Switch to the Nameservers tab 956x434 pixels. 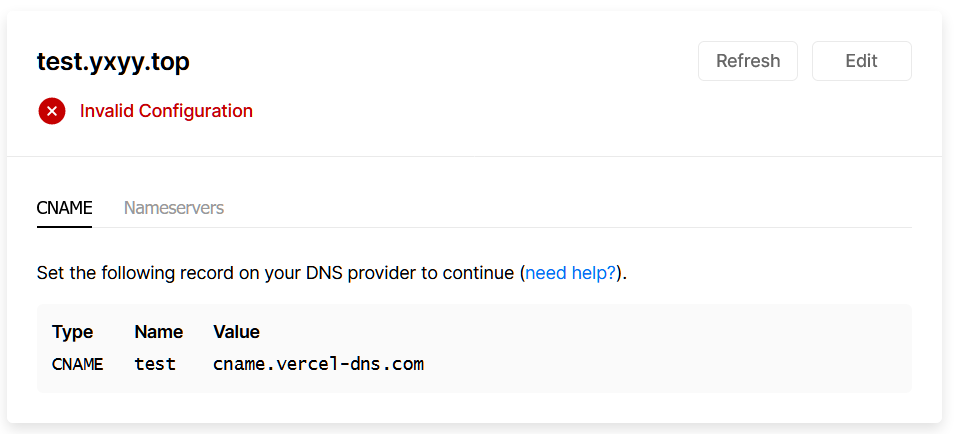174,208
